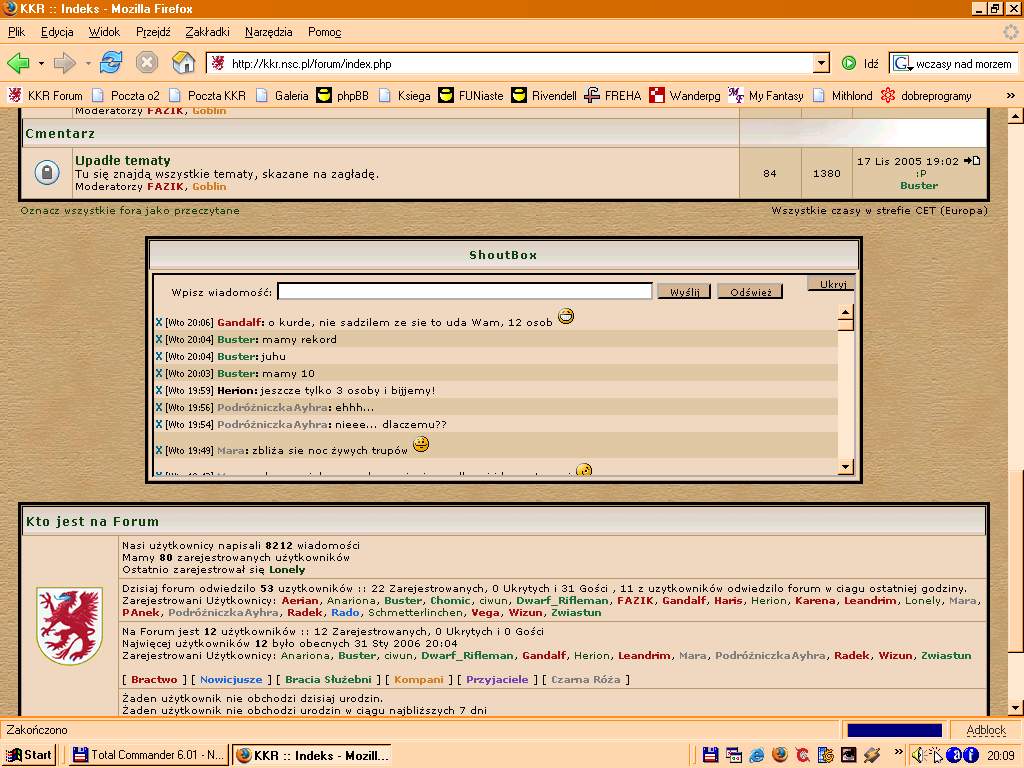Open the Kompani group link
This screenshot has height=768, width=1024.
coord(419,679)
